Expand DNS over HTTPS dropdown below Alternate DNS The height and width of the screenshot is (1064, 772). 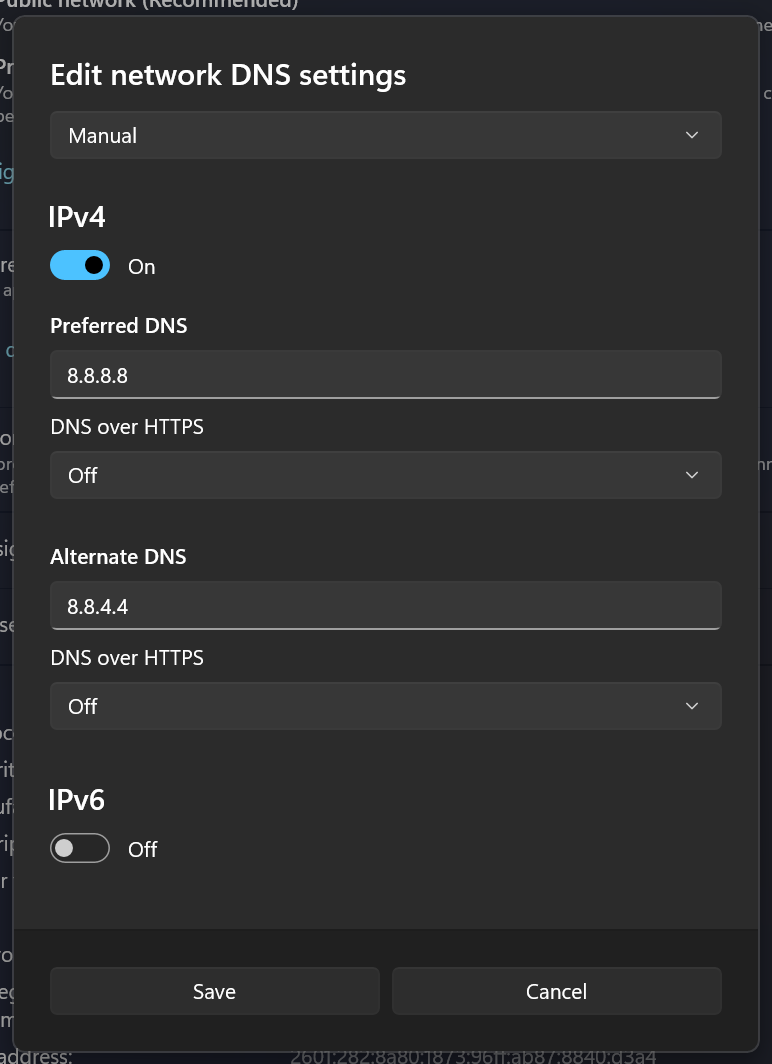[385, 706]
